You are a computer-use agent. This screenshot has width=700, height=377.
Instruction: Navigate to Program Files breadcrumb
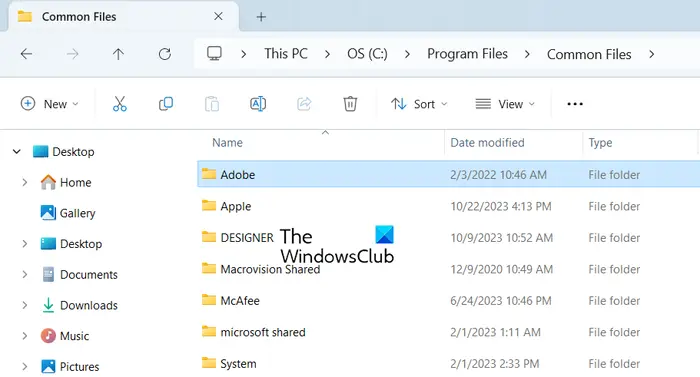[x=467, y=54]
